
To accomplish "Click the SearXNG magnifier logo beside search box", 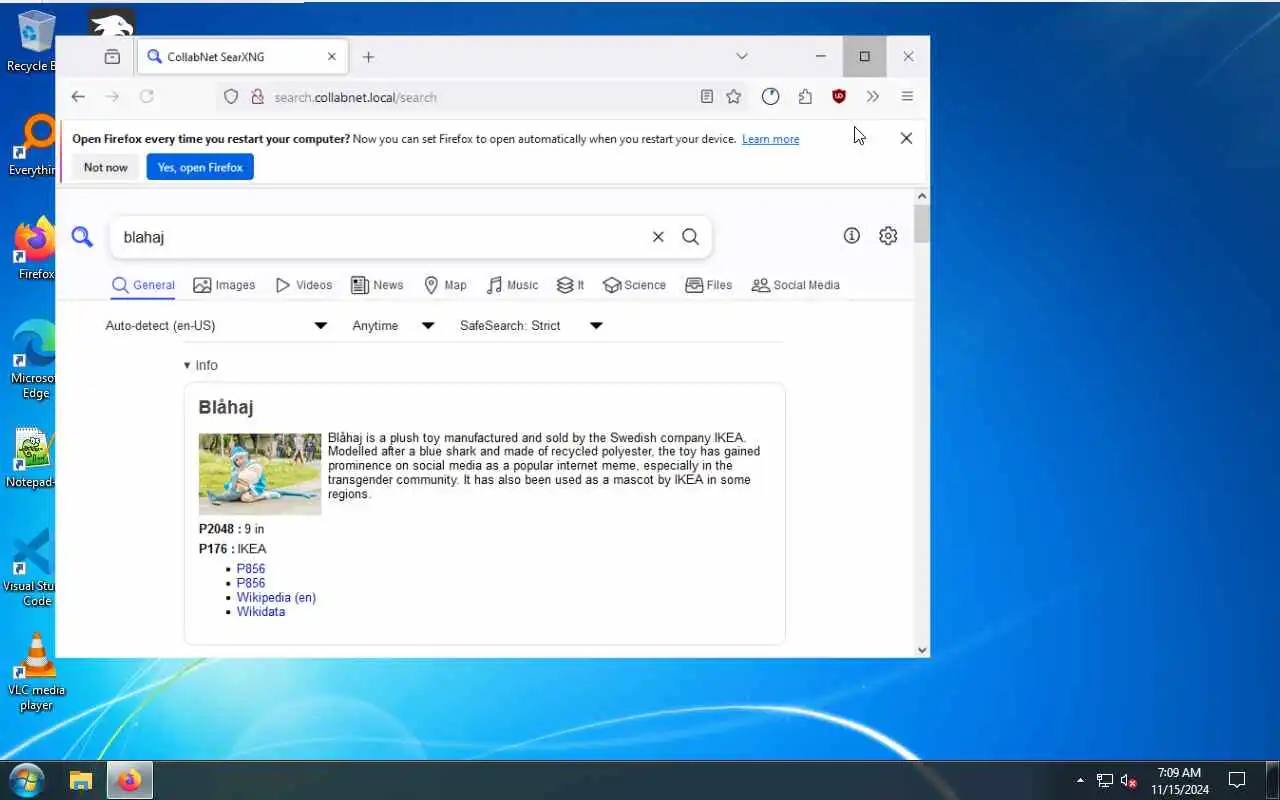I will [x=82, y=237].
